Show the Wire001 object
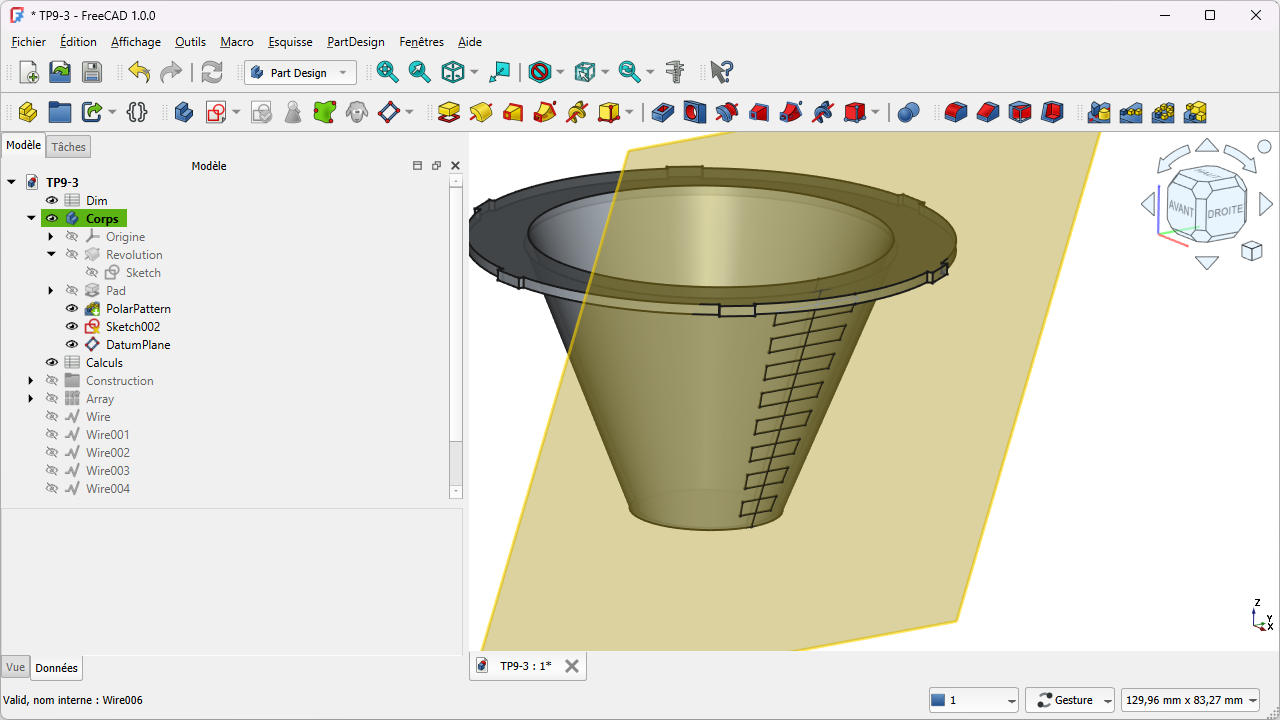 pyautogui.click(x=52, y=435)
